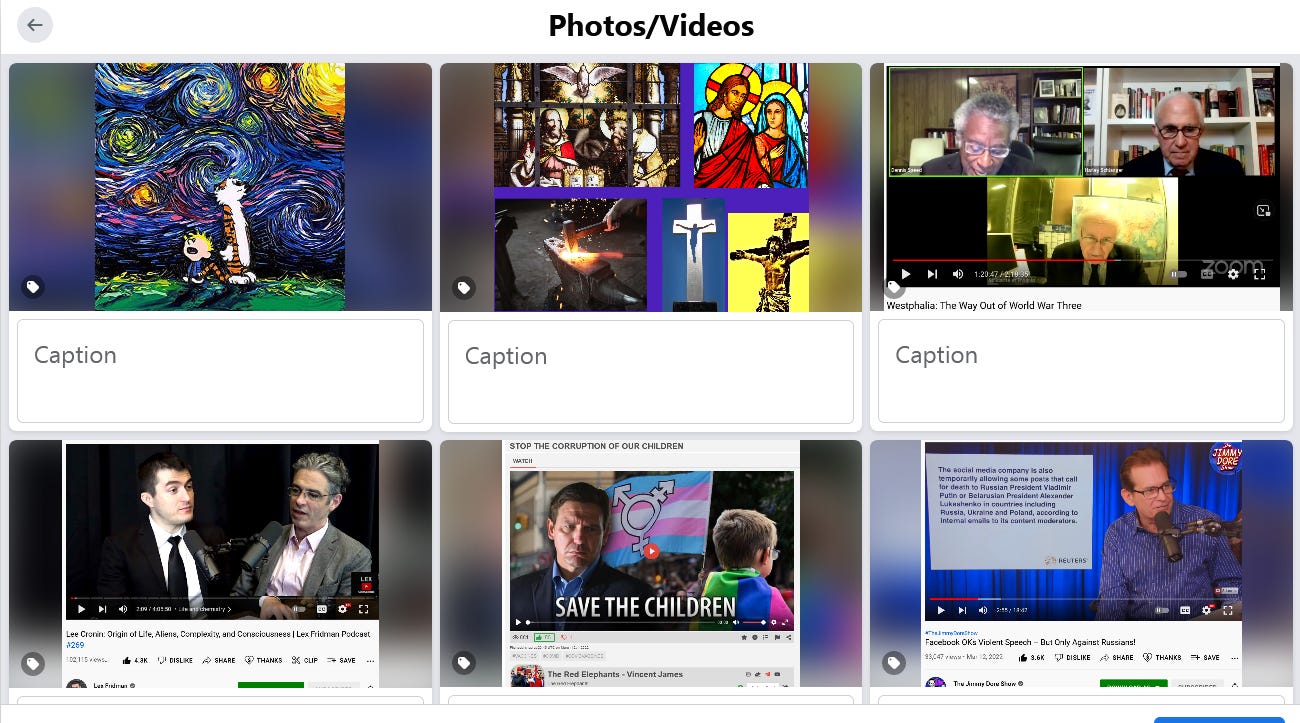Open the Facebook OKs Violent Speech thumbnail
Screen dimensions: 1300x723
(1081, 564)
